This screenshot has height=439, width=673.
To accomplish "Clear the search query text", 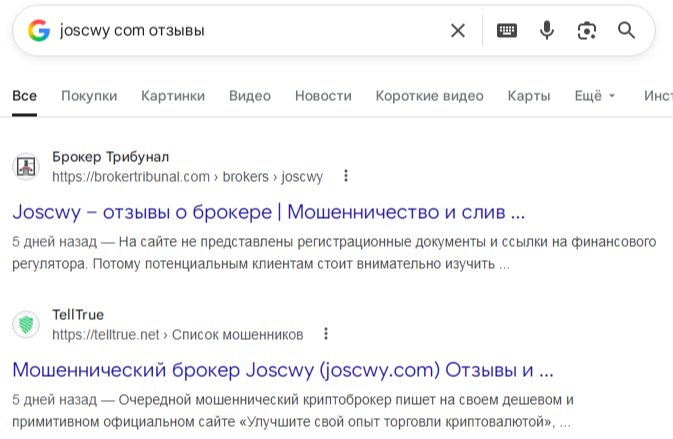I will tap(458, 31).
